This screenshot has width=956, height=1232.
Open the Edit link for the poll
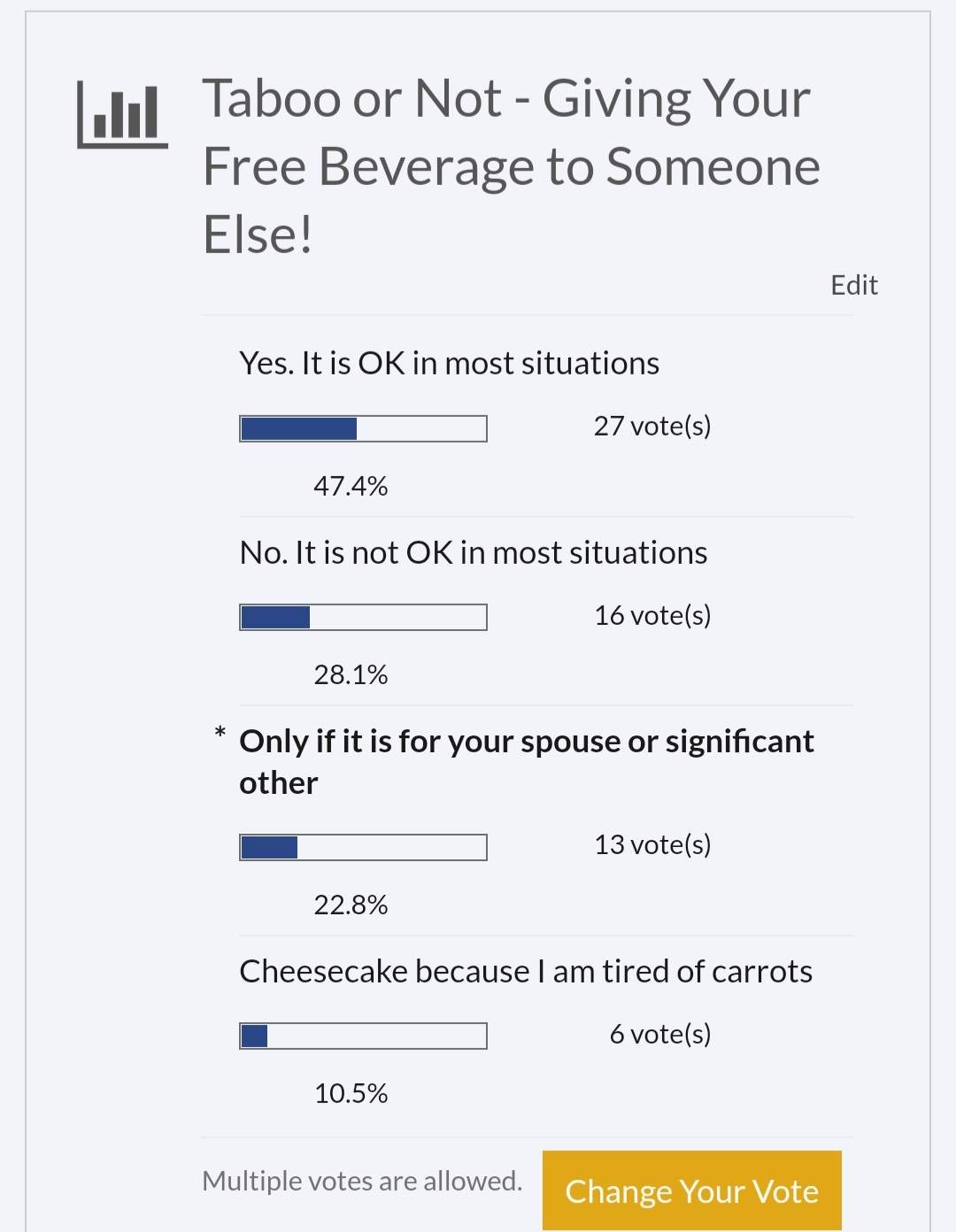[853, 285]
